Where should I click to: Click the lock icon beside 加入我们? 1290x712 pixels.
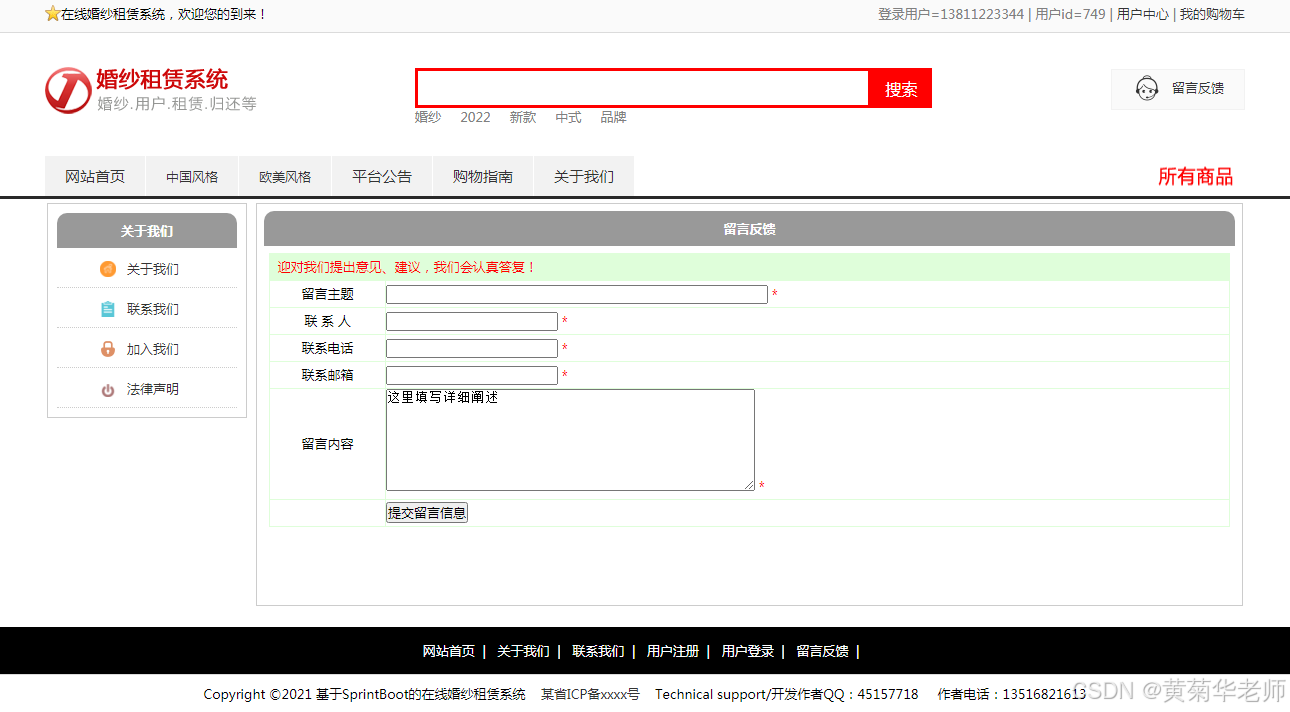tap(108, 349)
